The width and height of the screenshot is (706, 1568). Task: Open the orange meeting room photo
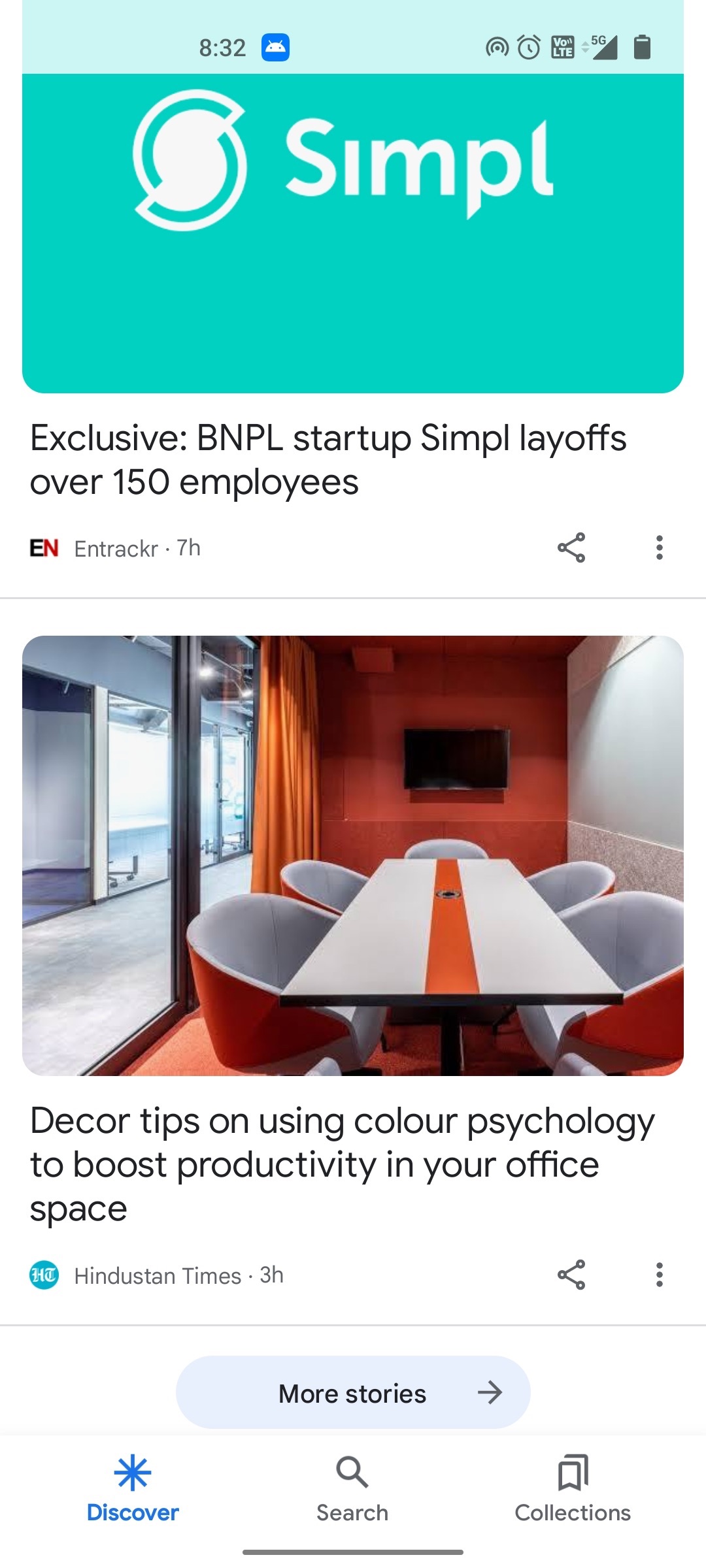353,856
